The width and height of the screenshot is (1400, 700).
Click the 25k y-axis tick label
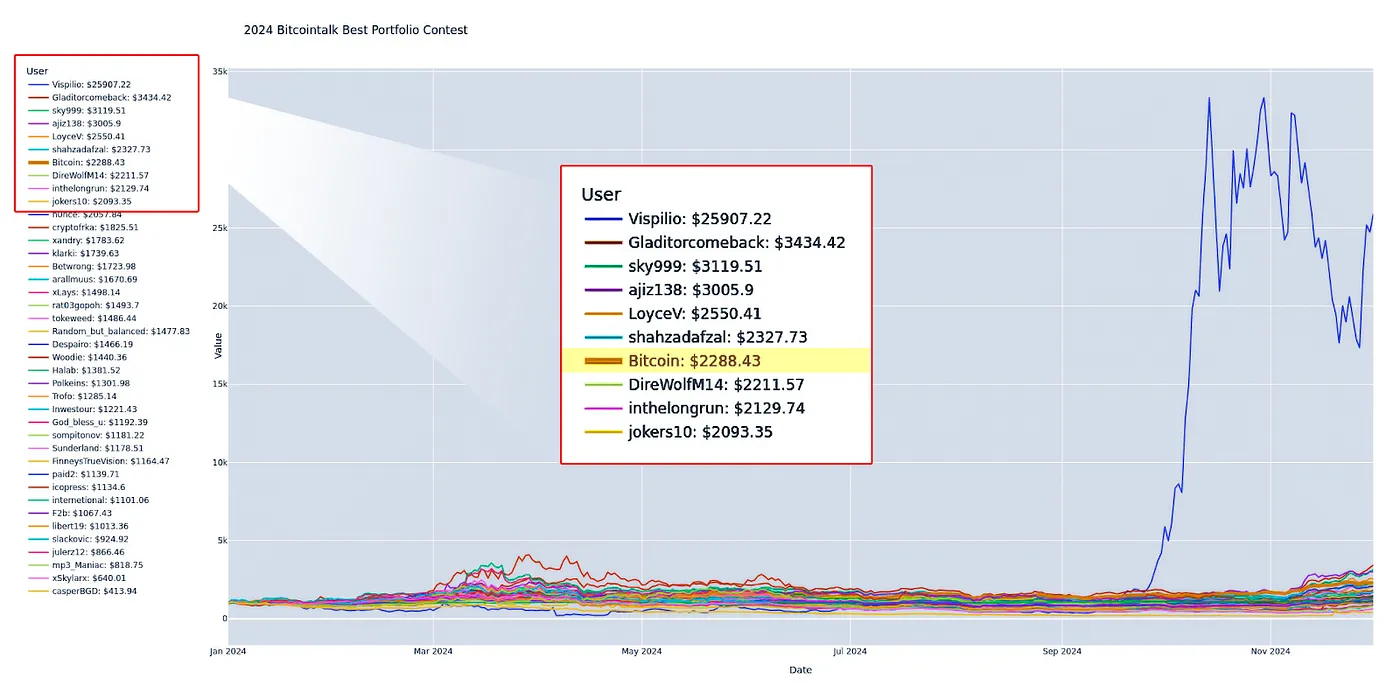pos(220,228)
